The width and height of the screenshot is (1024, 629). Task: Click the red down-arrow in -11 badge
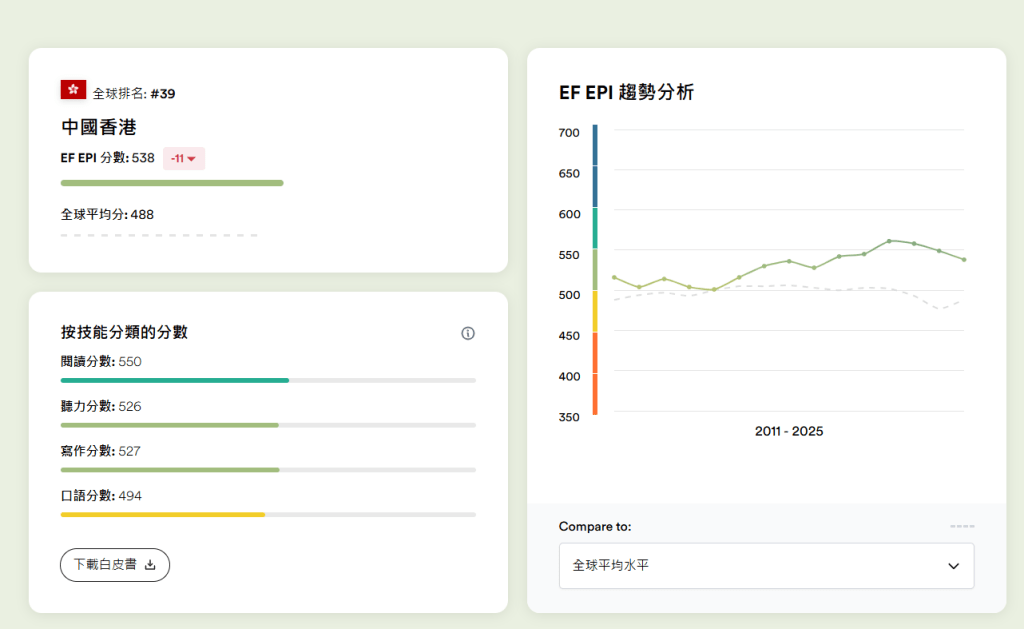point(192,159)
